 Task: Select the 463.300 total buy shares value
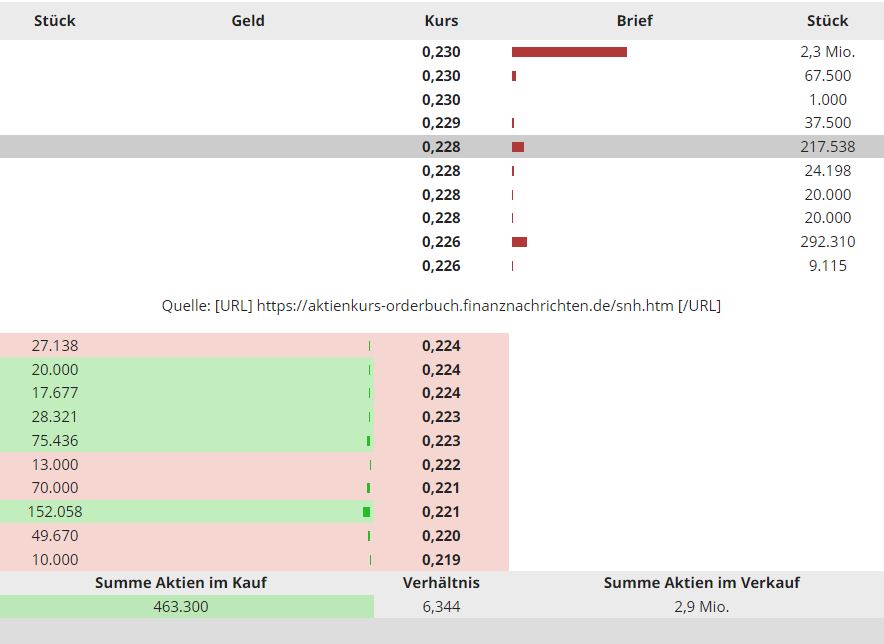tap(181, 606)
